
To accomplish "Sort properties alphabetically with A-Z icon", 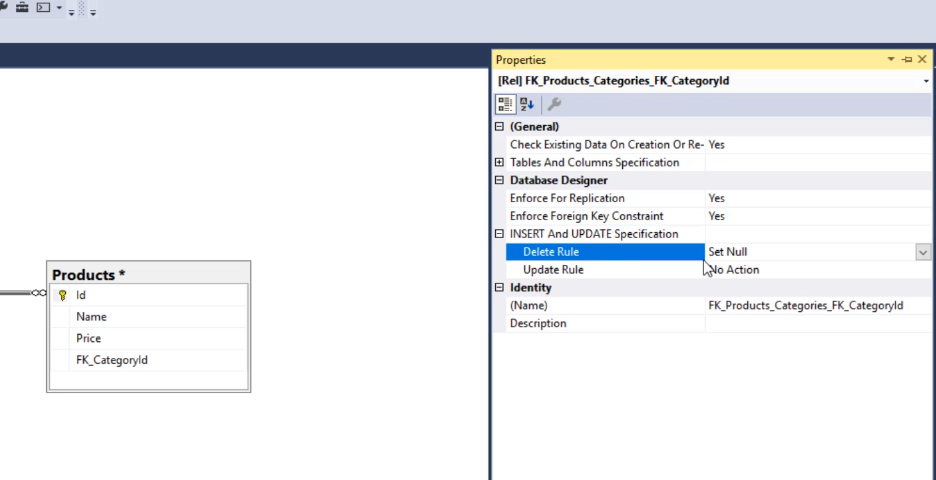I will (526, 104).
